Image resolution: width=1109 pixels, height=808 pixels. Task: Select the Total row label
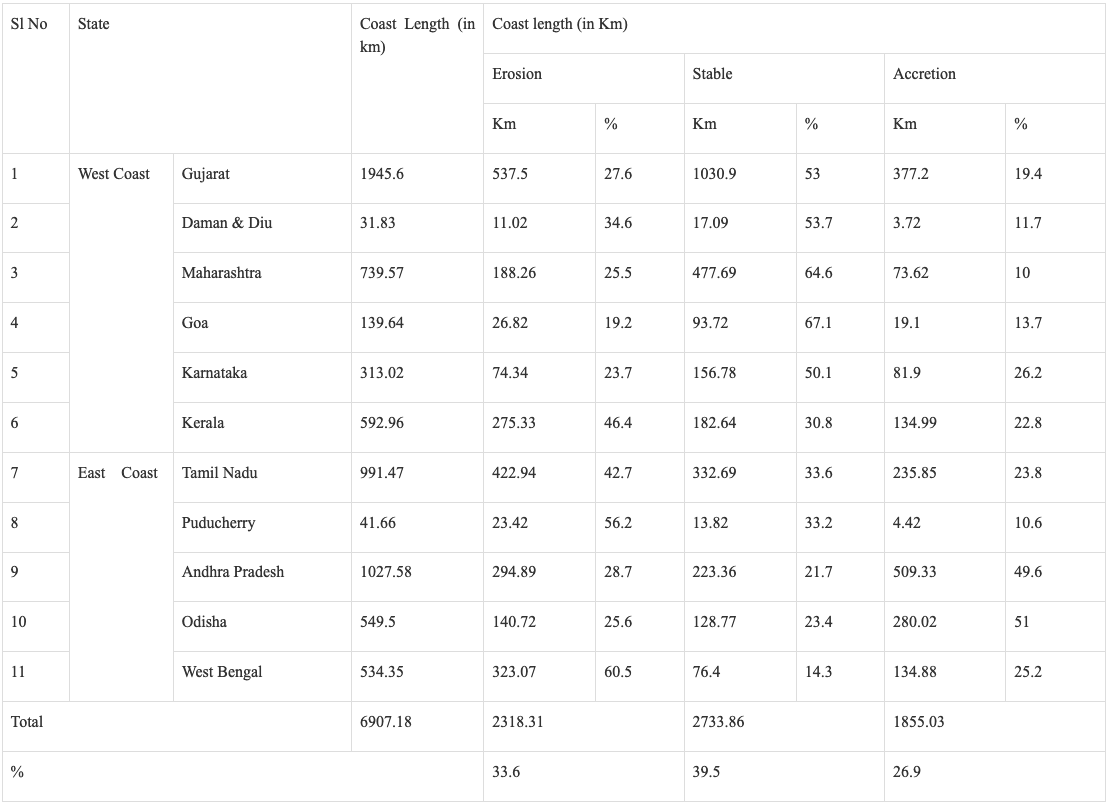click(x=27, y=722)
